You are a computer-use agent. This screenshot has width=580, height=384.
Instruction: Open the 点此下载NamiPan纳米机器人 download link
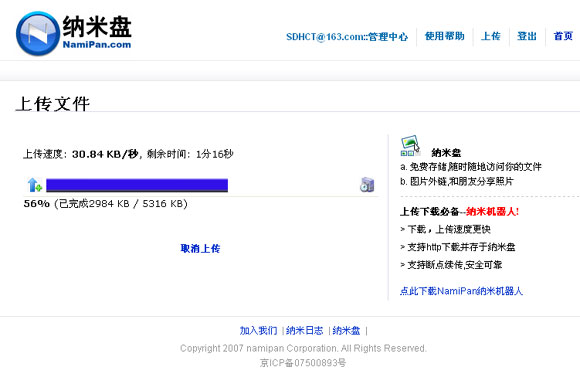pyautogui.click(x=461, y=291)
